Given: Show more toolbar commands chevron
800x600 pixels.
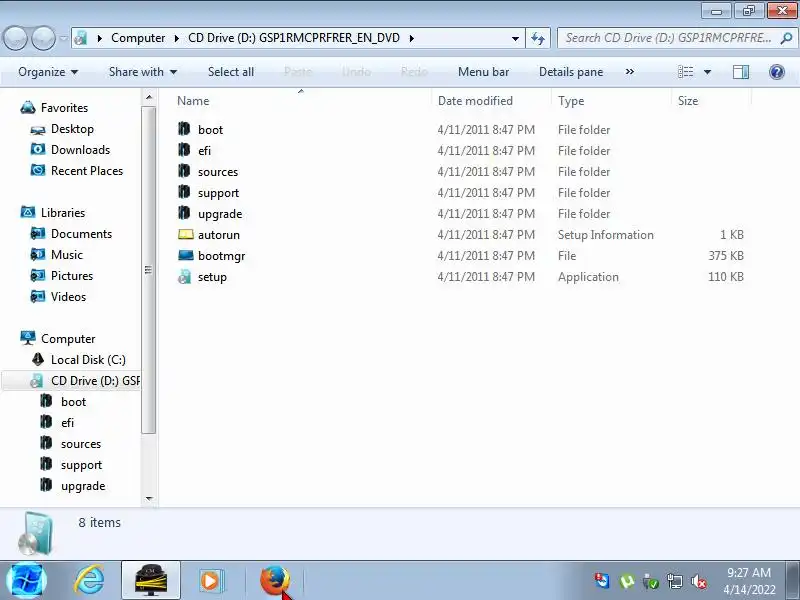Looking at the screenshot, I should point(630,72).
